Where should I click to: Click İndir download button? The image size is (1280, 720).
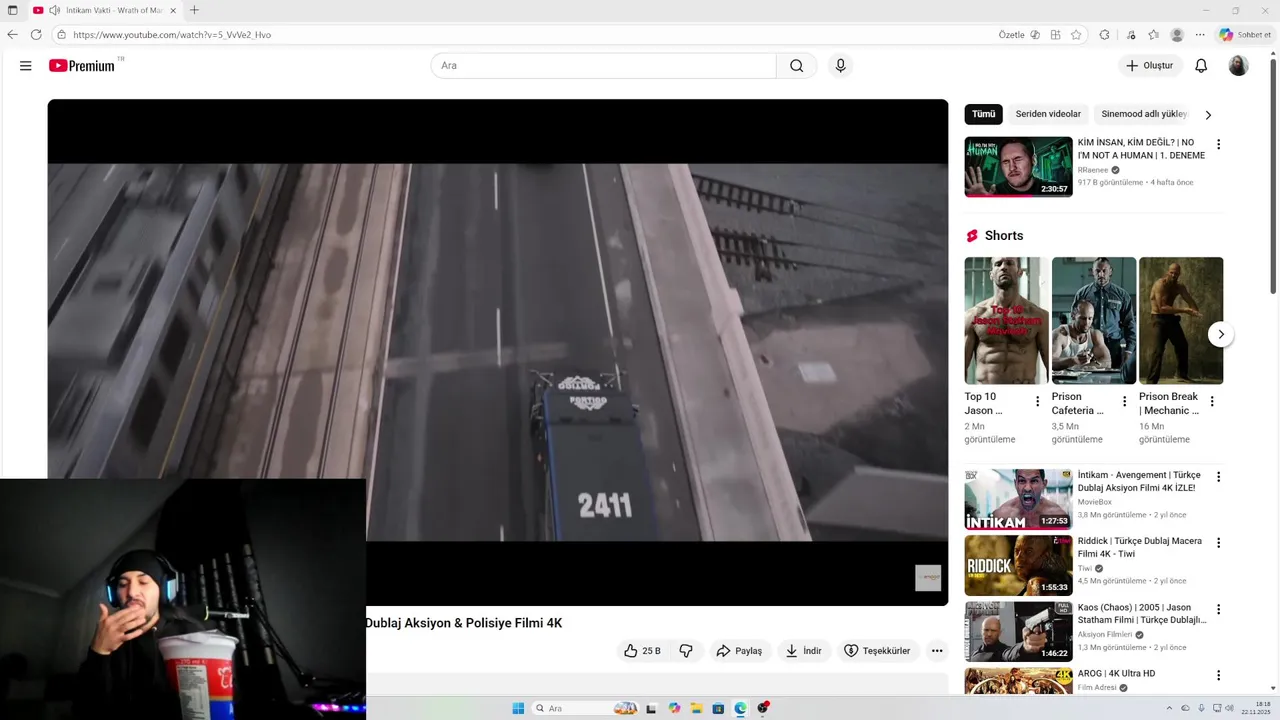(x=803, y=651)
